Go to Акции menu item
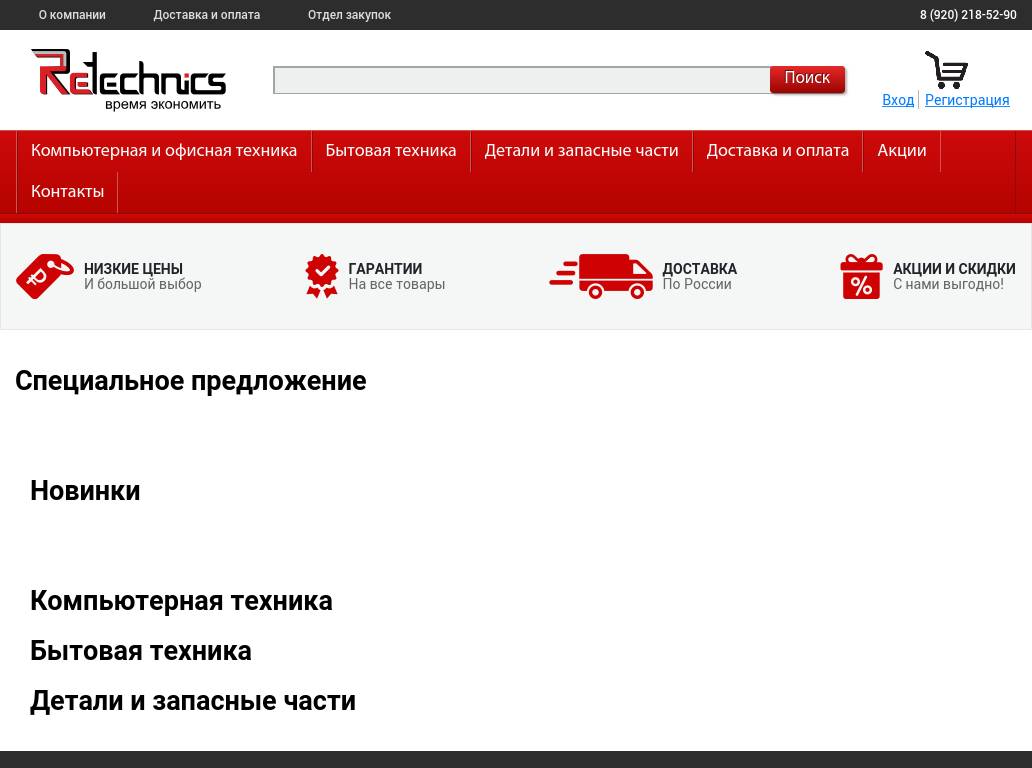 click(x=901, y=151)
